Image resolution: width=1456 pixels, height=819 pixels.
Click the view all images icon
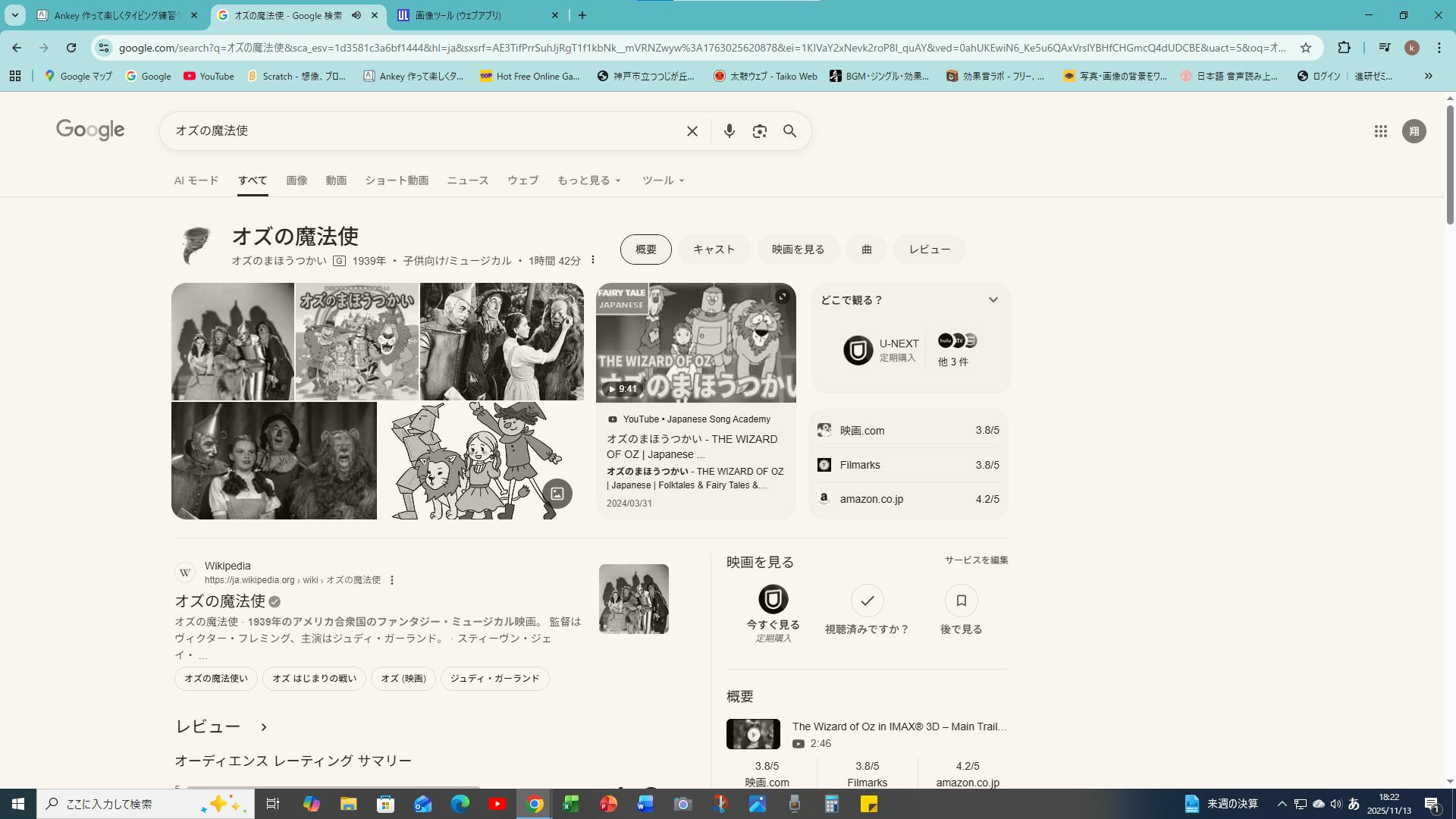tap(557, 494)
